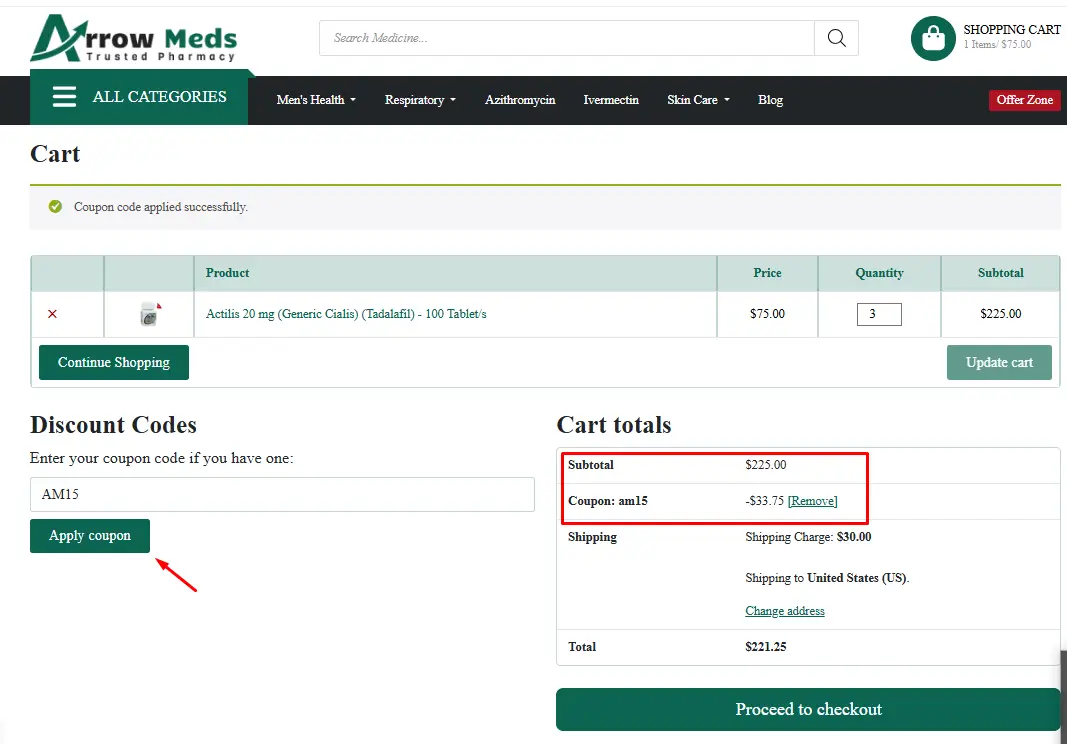This screenshot has height=744, width=1067.
Task: Click the Arrow Meds logo
Action: click(133, 39)
